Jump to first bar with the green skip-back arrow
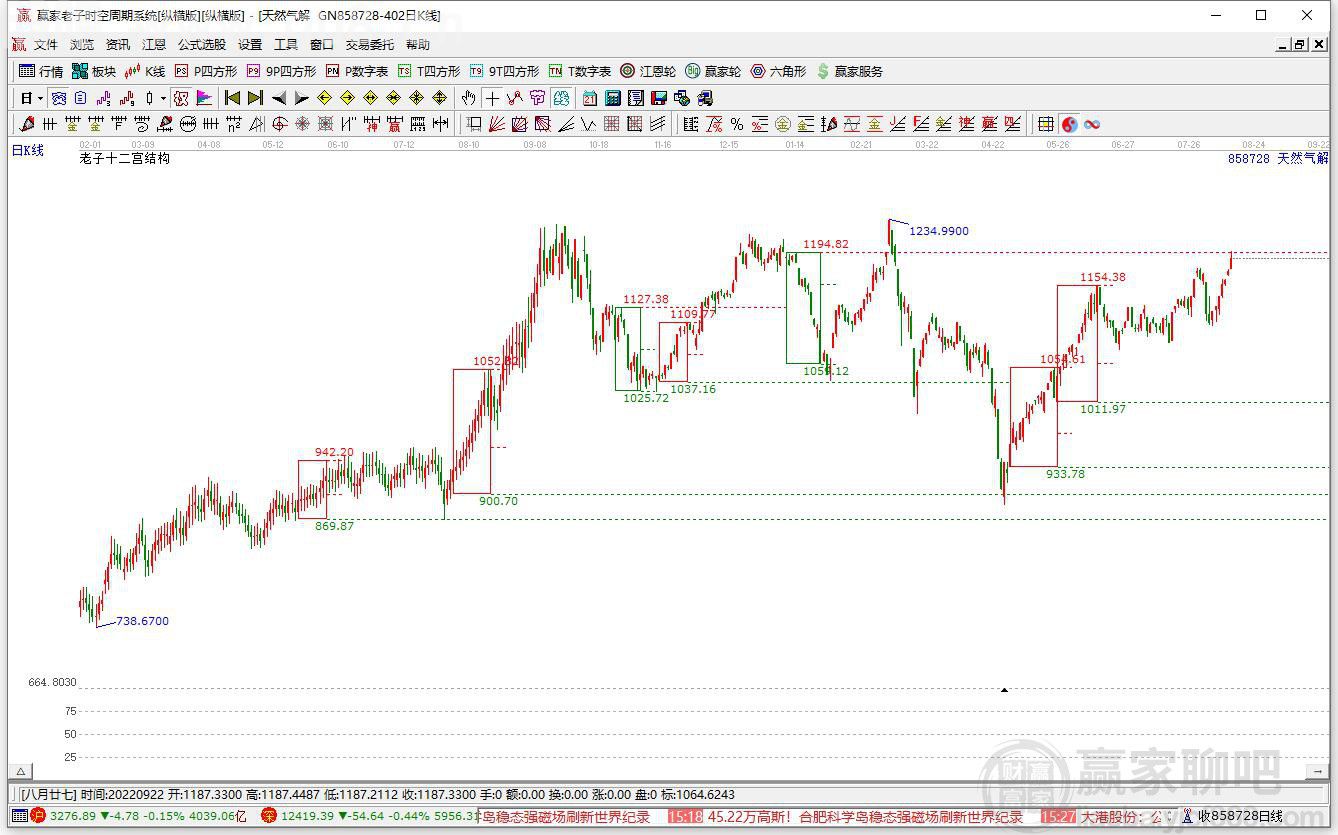Image resolution: width=1338 pixels, height=835 pixels. click(x=232, y=98)
